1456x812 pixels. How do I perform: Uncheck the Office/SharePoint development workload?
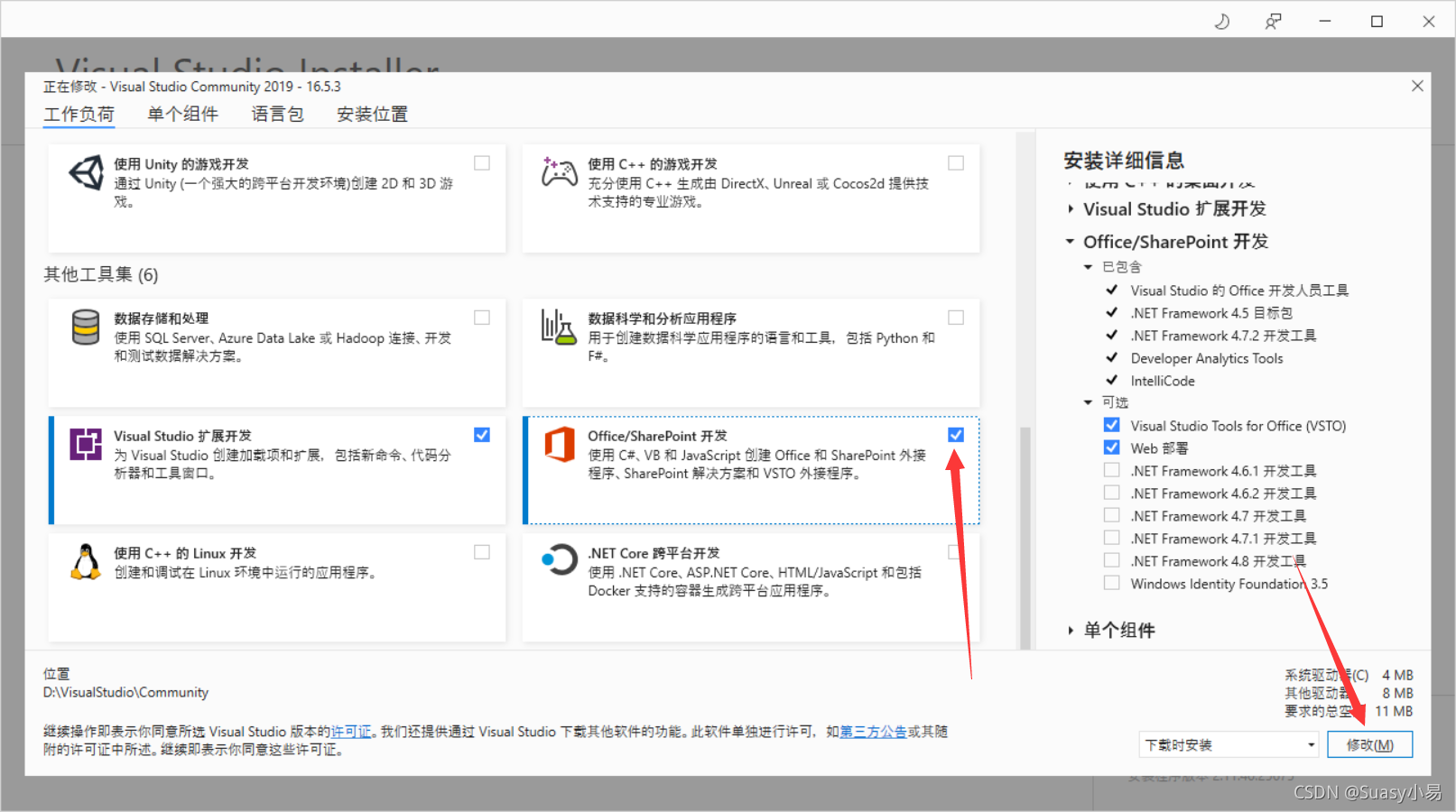[956, 435]
